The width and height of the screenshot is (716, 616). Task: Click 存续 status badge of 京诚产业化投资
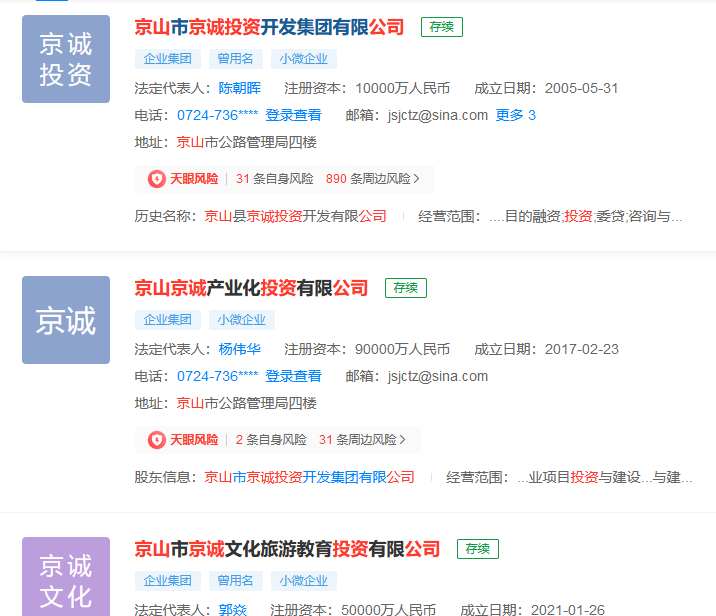tap(405, 288)
